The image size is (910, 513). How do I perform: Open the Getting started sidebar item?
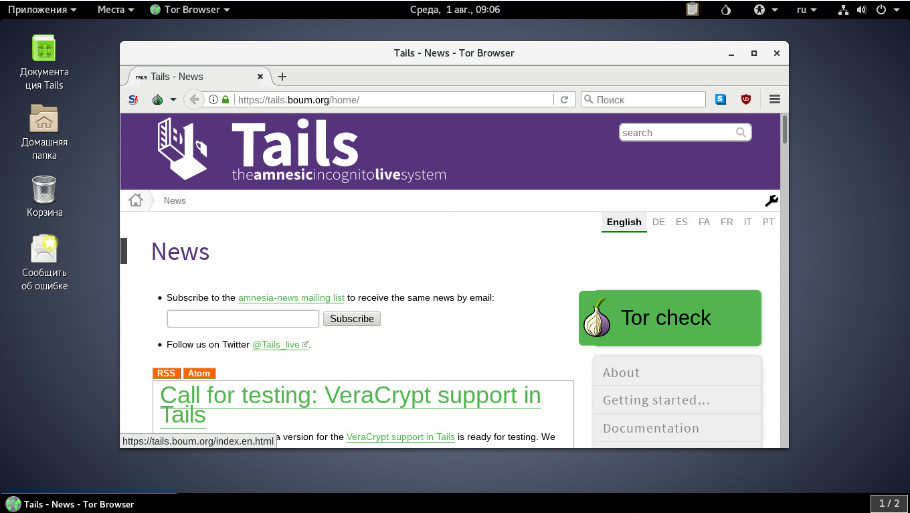point(677,400)
